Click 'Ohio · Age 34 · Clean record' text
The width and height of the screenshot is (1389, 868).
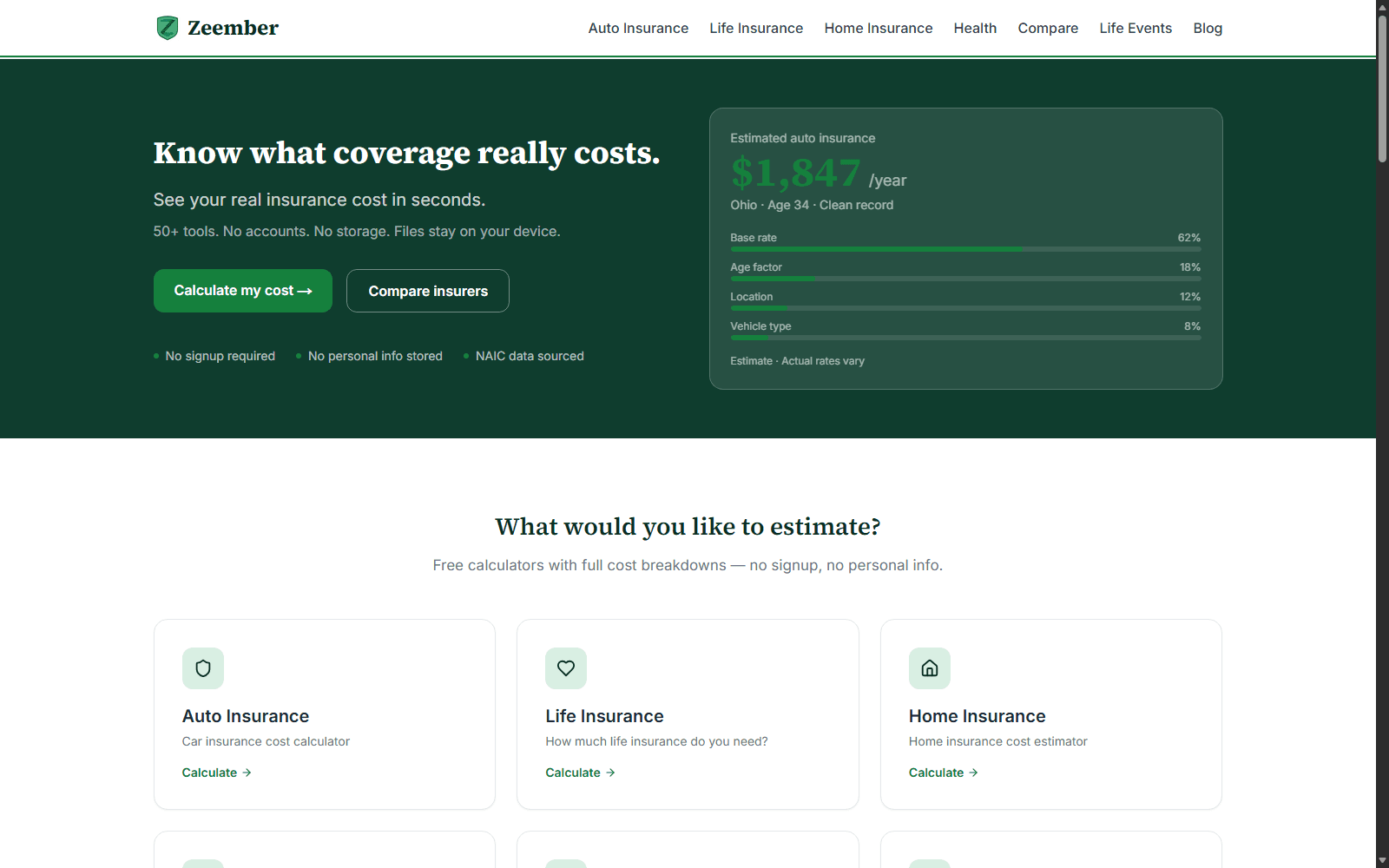(x=812, y=205)
